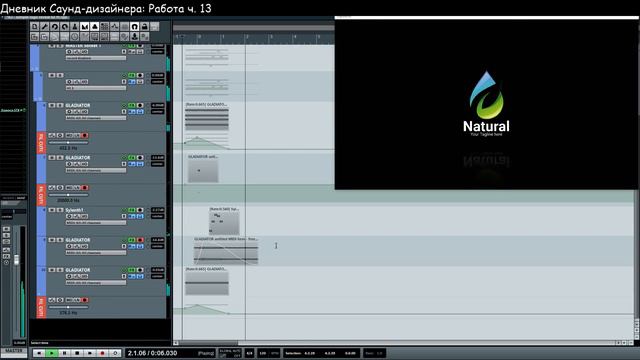The image size is (640, 360).
Task: Click the Sylenth1 track pan readout
Action: [x=158, y=216]
